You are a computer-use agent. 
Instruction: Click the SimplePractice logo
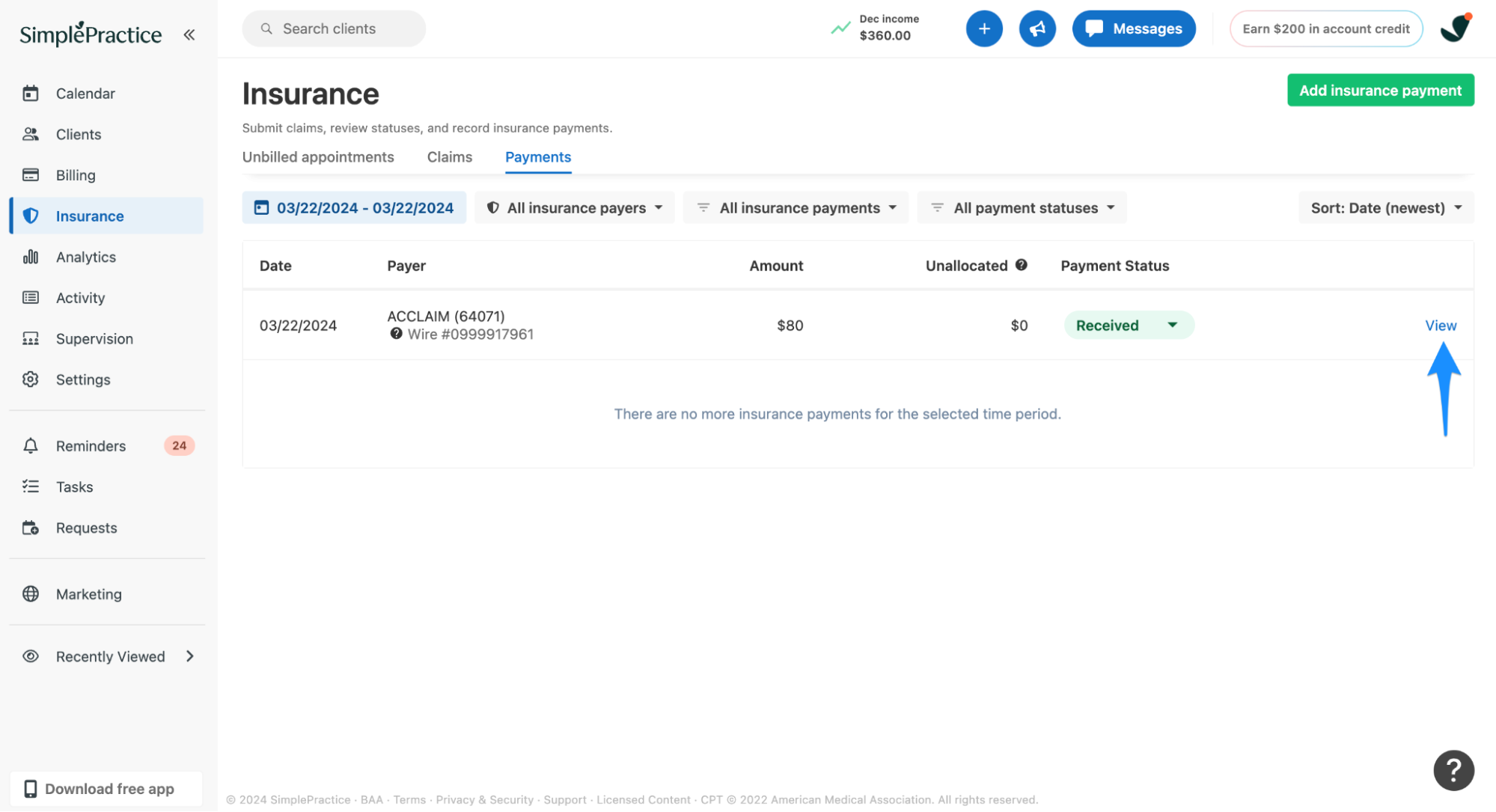[91, 34]
